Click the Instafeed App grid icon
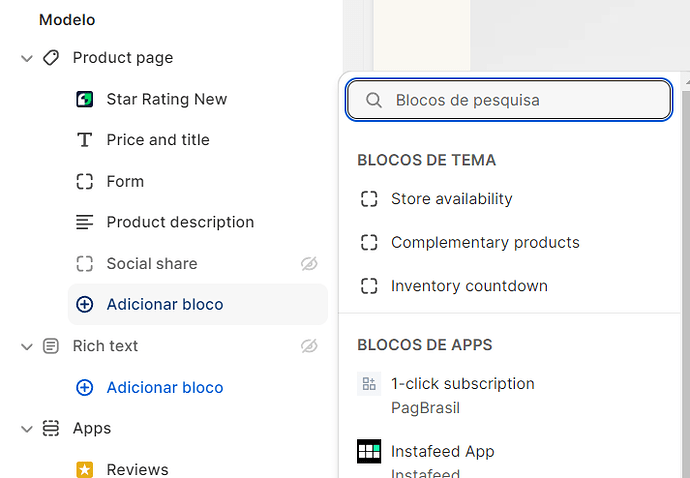This screenshot has height=478, width=690. (369, 451)
